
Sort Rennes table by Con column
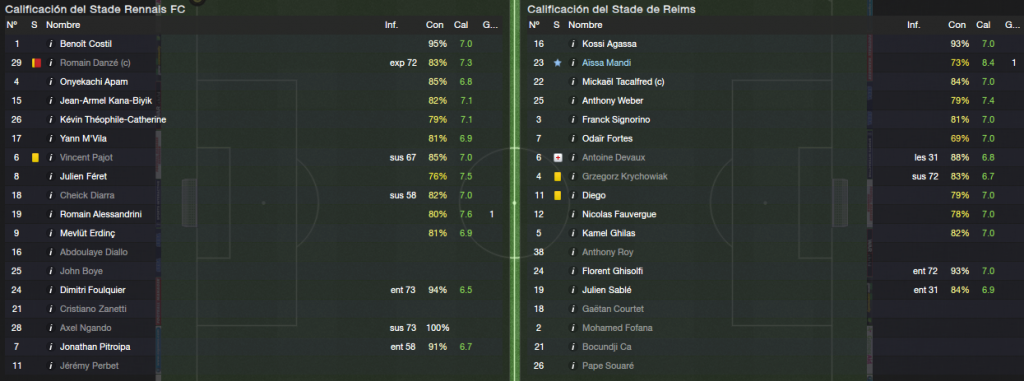pyautogui.click(x=434, y=25)
